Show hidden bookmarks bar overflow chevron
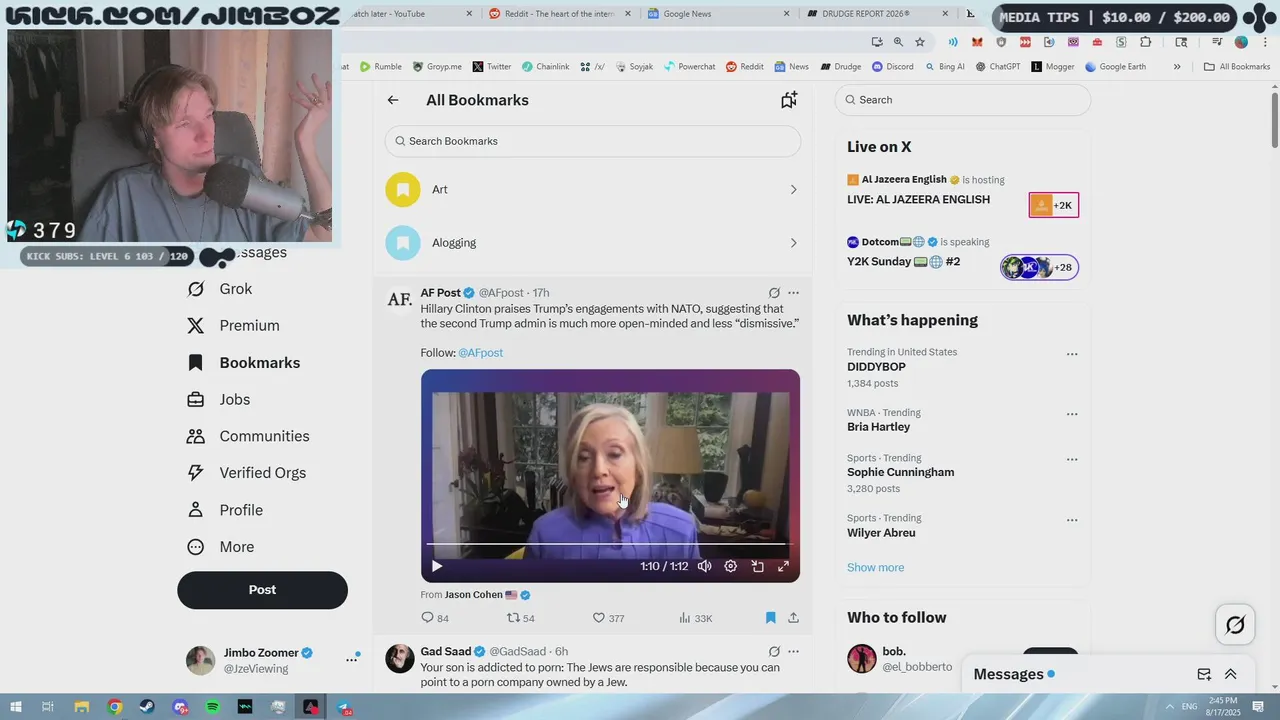Viewport: 1280px width, 720px height. click(x=1177, y=67)
